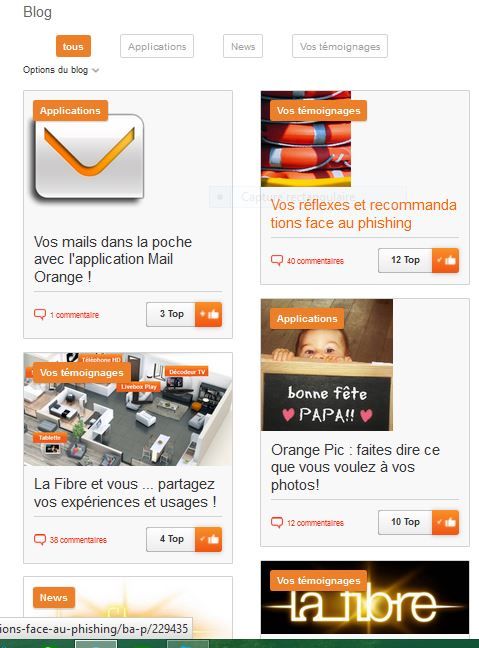Open the mail envelope thumbnail image
This screenshot has width=479, height=648.
tap(89, 157)
